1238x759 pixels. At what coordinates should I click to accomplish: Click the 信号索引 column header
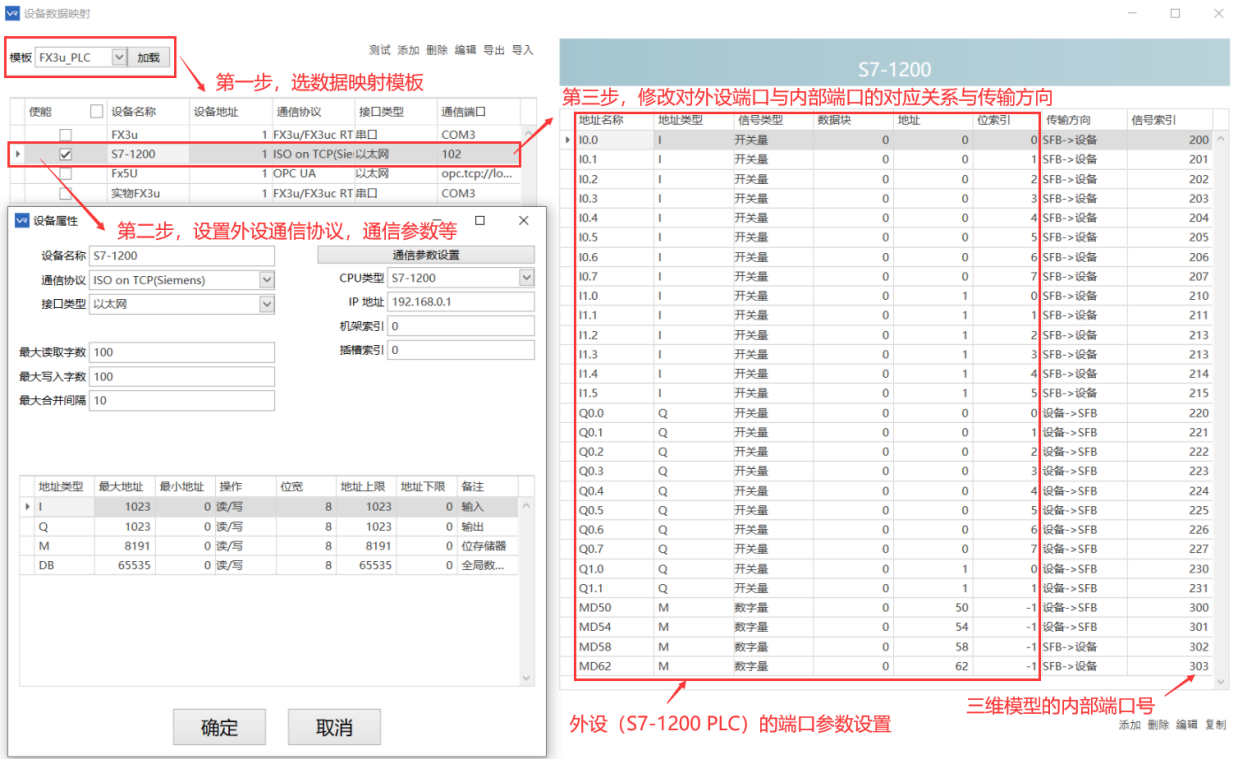pyautogui.click(x=1170, y=120)
